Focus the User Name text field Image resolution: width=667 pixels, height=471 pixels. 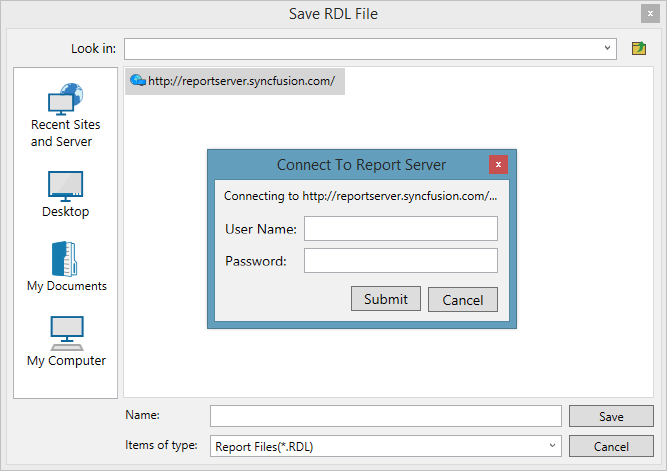click(x=400, y=229)
